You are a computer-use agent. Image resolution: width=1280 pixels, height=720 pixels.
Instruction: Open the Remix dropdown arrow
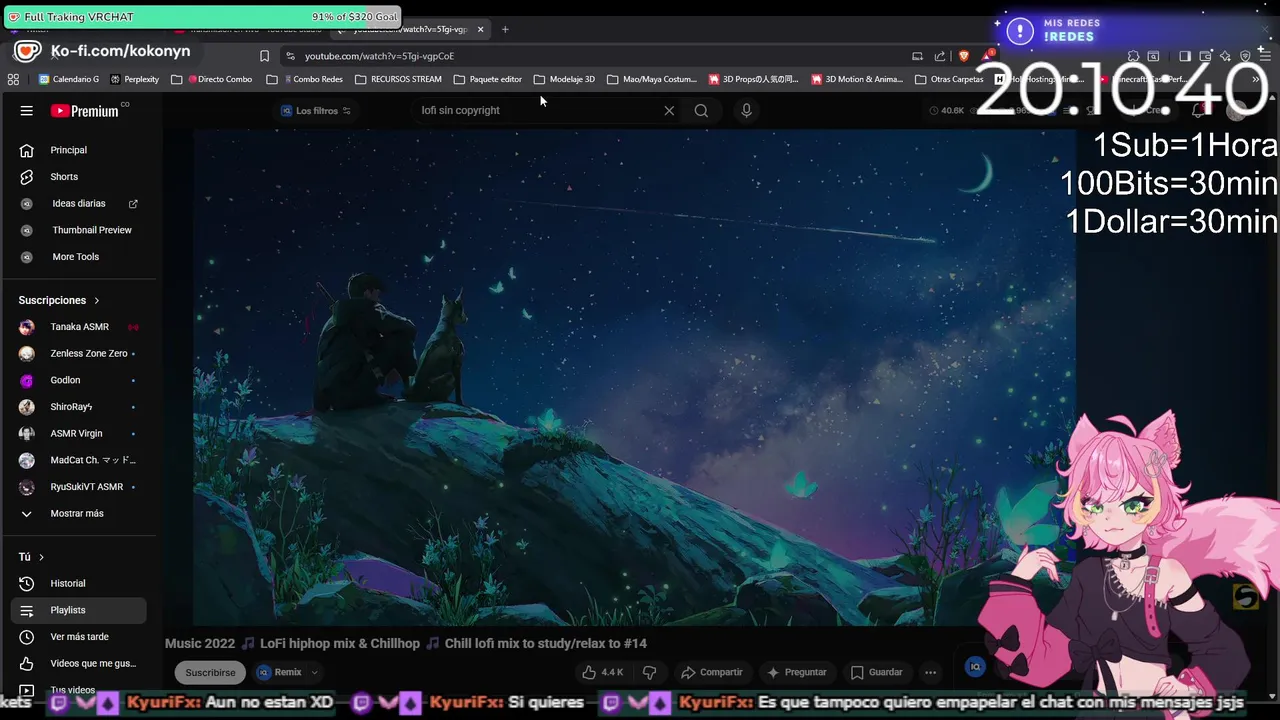314,673
